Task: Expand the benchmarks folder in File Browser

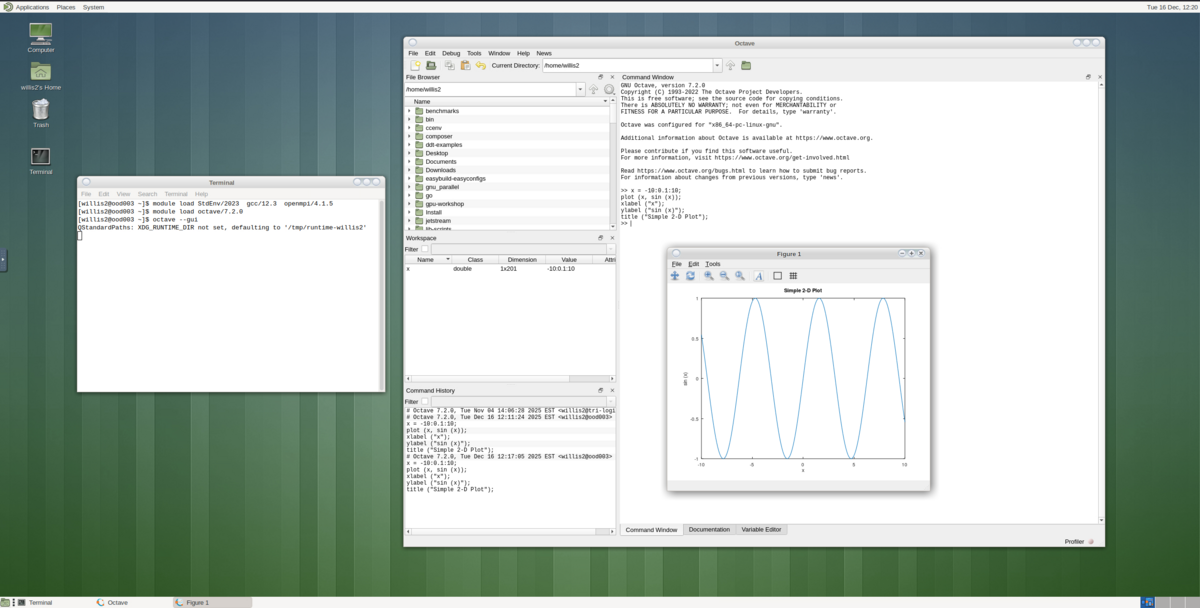Action: tap(411, 110)
